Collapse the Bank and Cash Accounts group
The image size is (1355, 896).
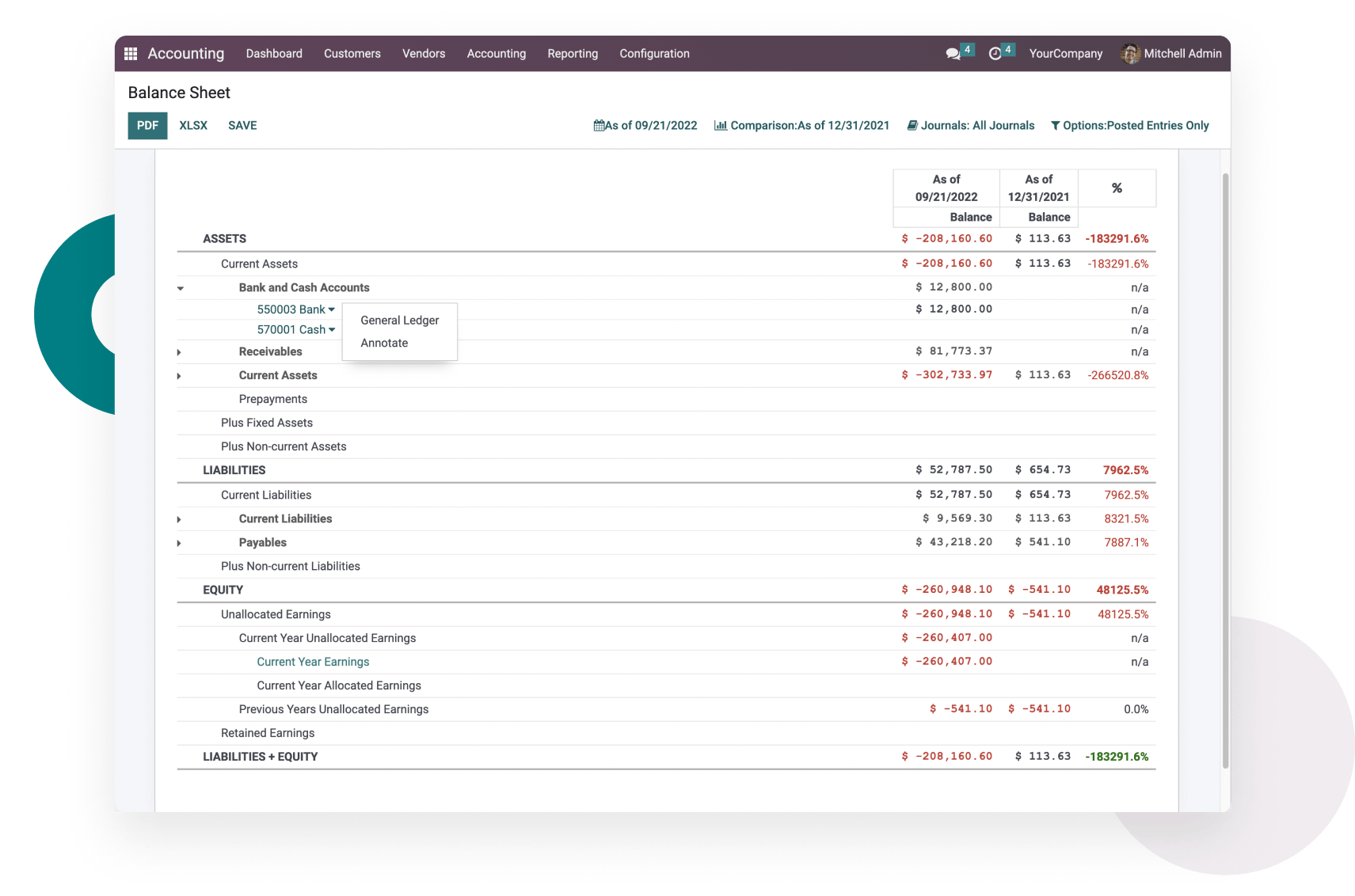181,288
